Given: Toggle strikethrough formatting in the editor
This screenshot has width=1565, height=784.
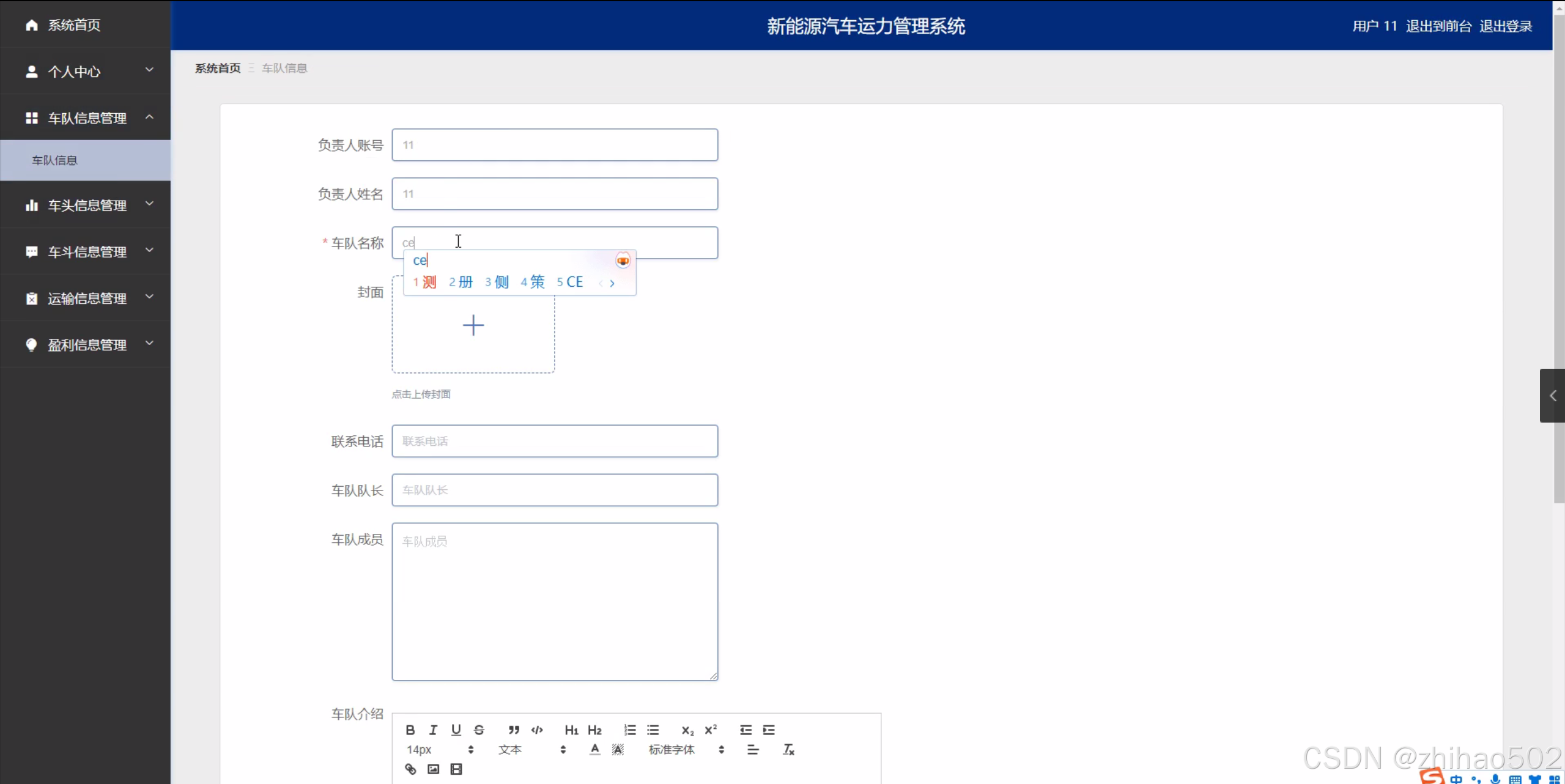Looking at the screenshot, I should coord(479,730).
